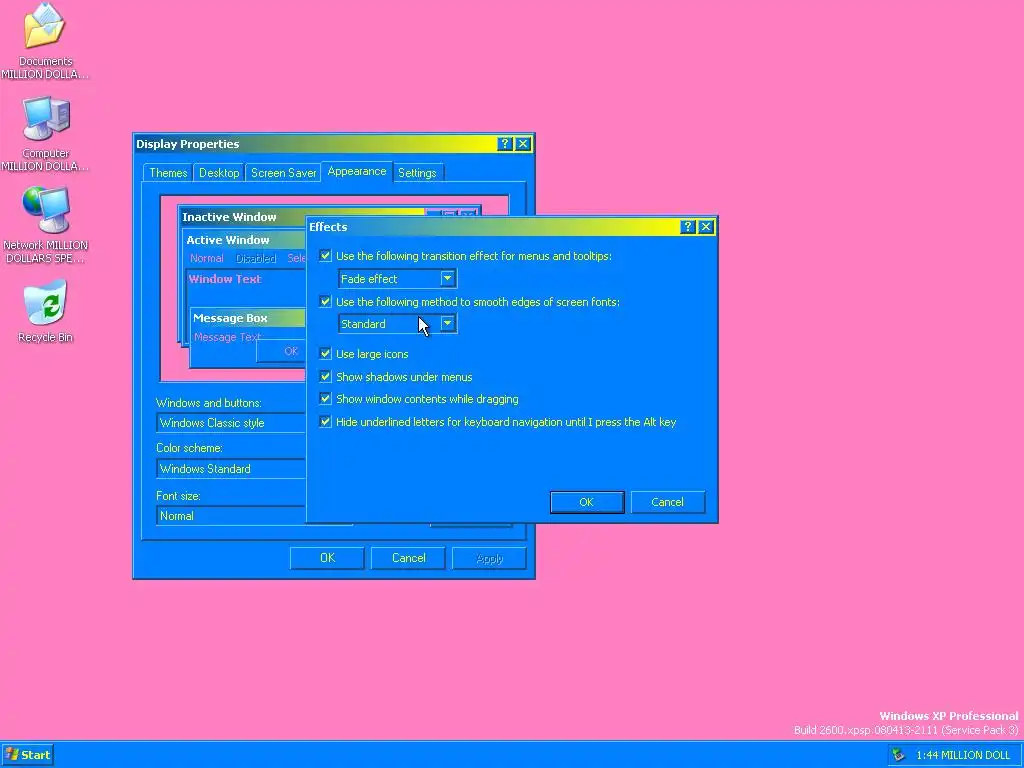Click the Windows XP Professional desktop text
This screenshot has height=768, width=1024.
[948, 716]
